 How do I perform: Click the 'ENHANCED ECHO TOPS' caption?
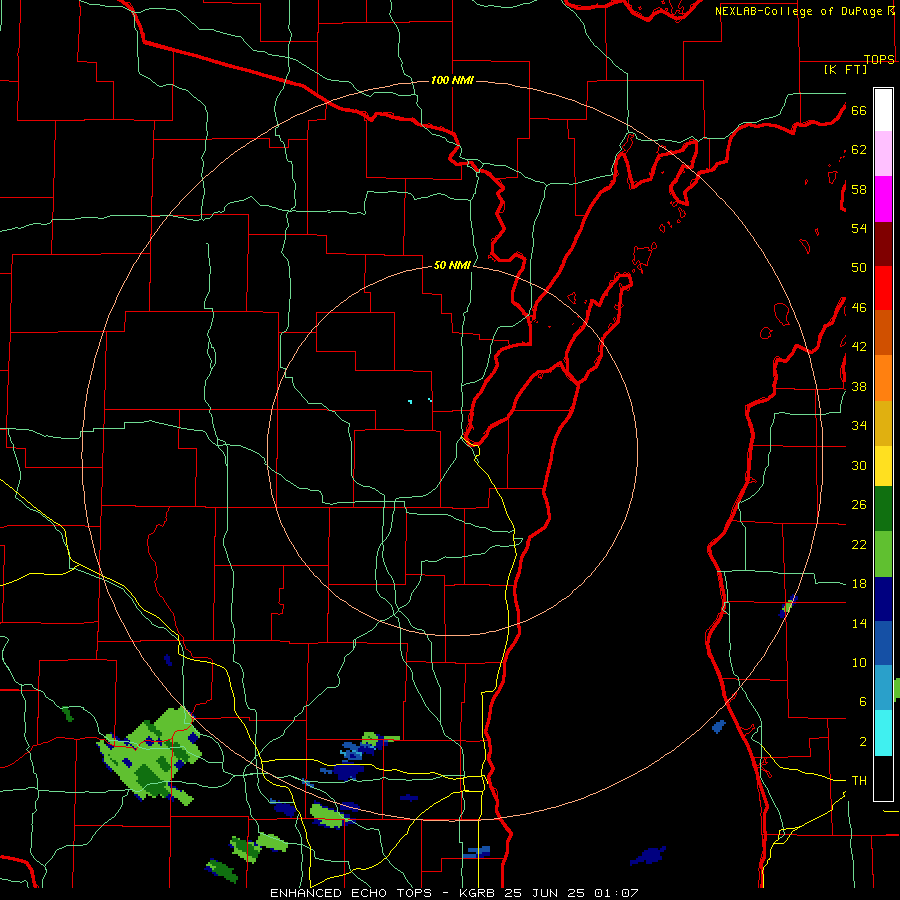(x=351, y=893)
